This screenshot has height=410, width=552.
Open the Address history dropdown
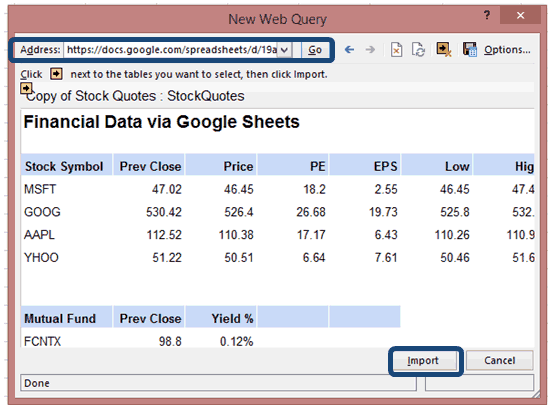click(x=284, y=50)
